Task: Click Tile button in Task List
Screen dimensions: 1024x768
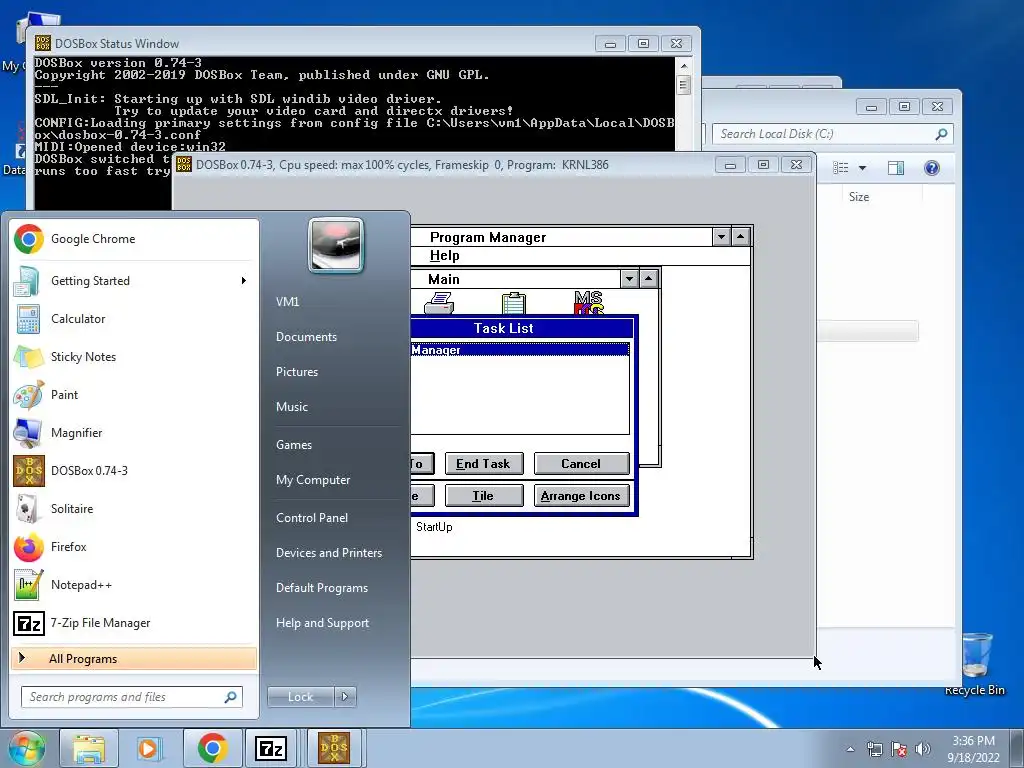Action: (483, 496)
